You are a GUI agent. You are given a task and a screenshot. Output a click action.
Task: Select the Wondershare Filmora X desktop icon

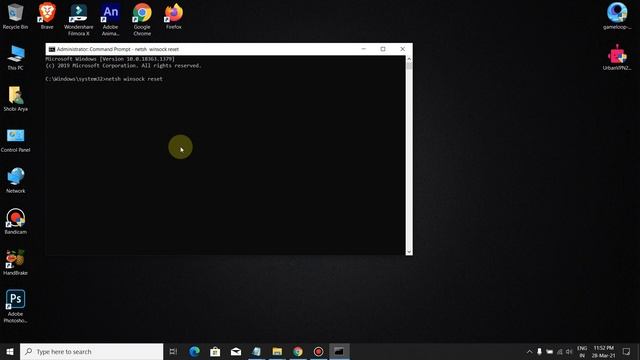pos(78,19)
